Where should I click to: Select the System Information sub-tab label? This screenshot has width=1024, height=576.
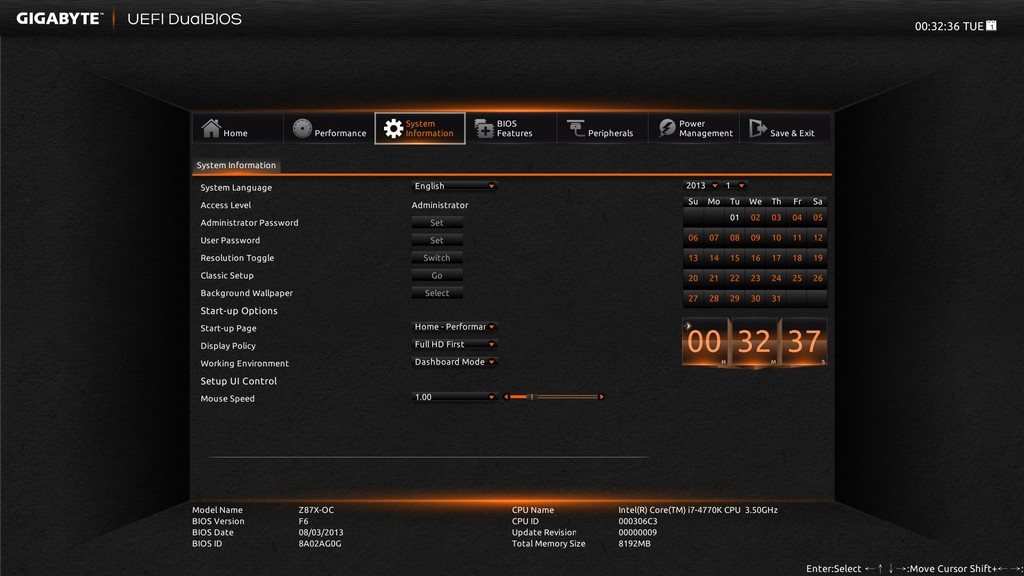pos(236,165)
